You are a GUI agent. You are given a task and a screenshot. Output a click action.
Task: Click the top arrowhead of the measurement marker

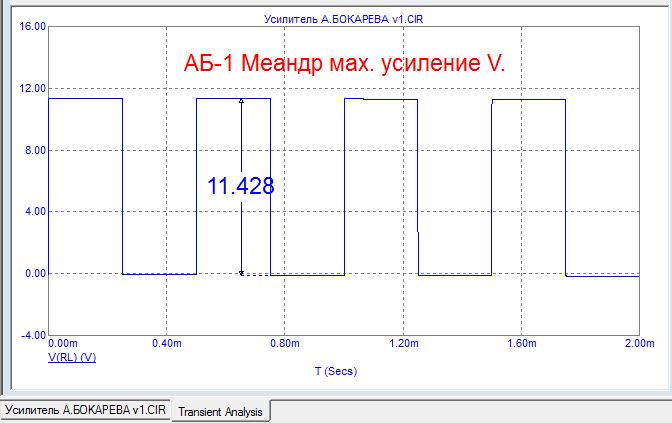point(241,102)
